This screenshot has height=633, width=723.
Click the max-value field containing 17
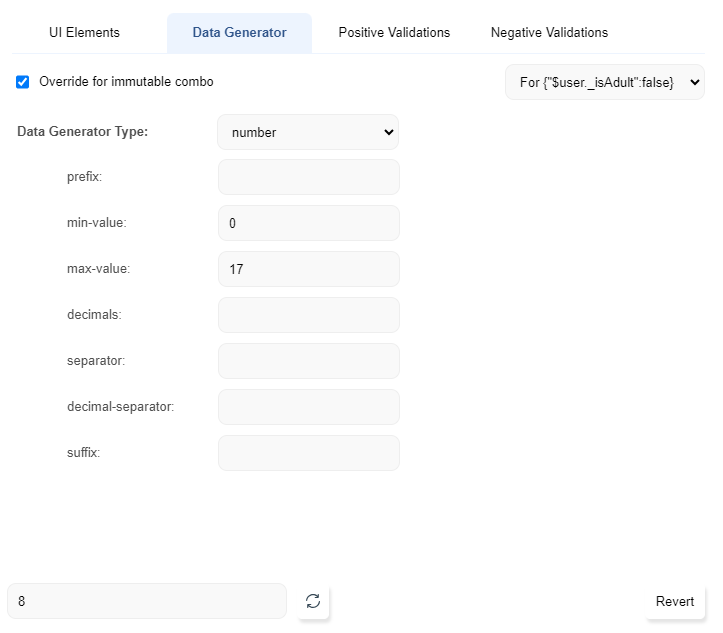308,269
